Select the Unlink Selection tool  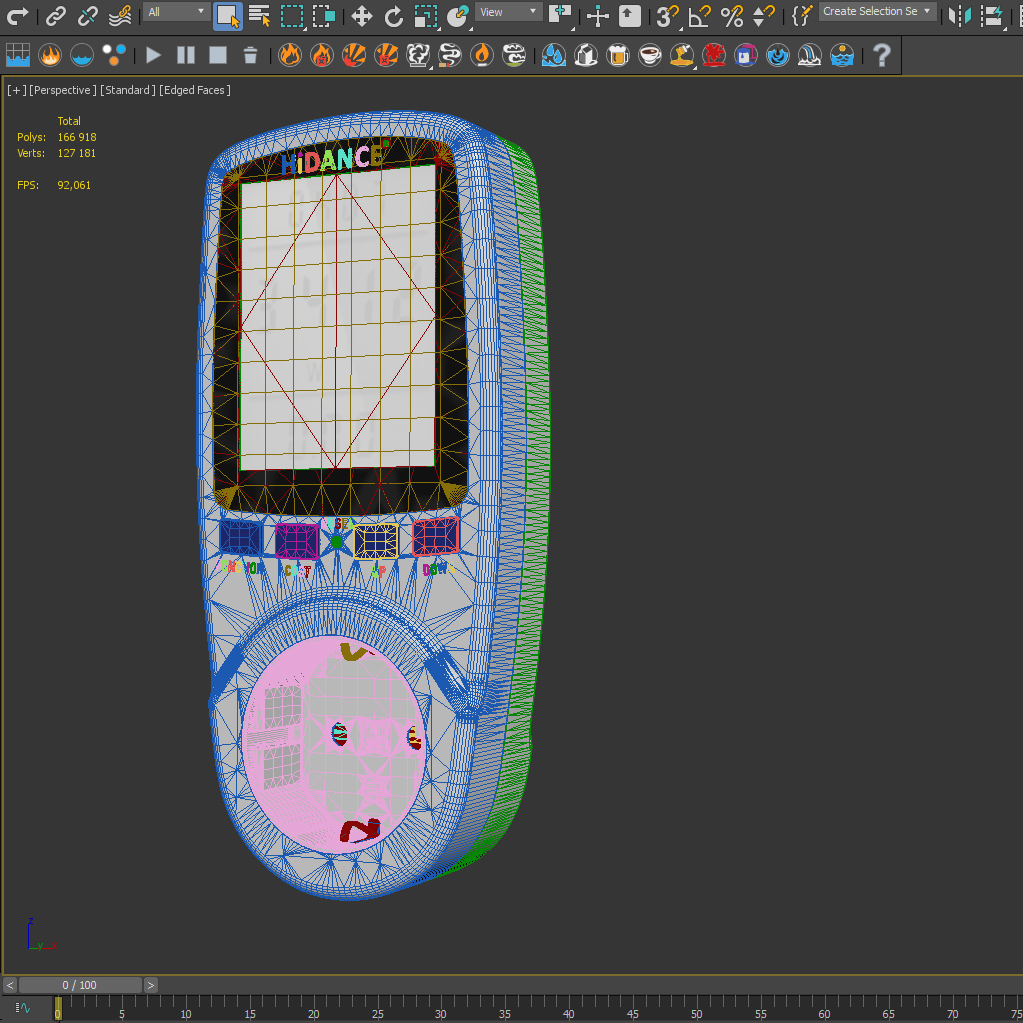(x=88, y=15)
